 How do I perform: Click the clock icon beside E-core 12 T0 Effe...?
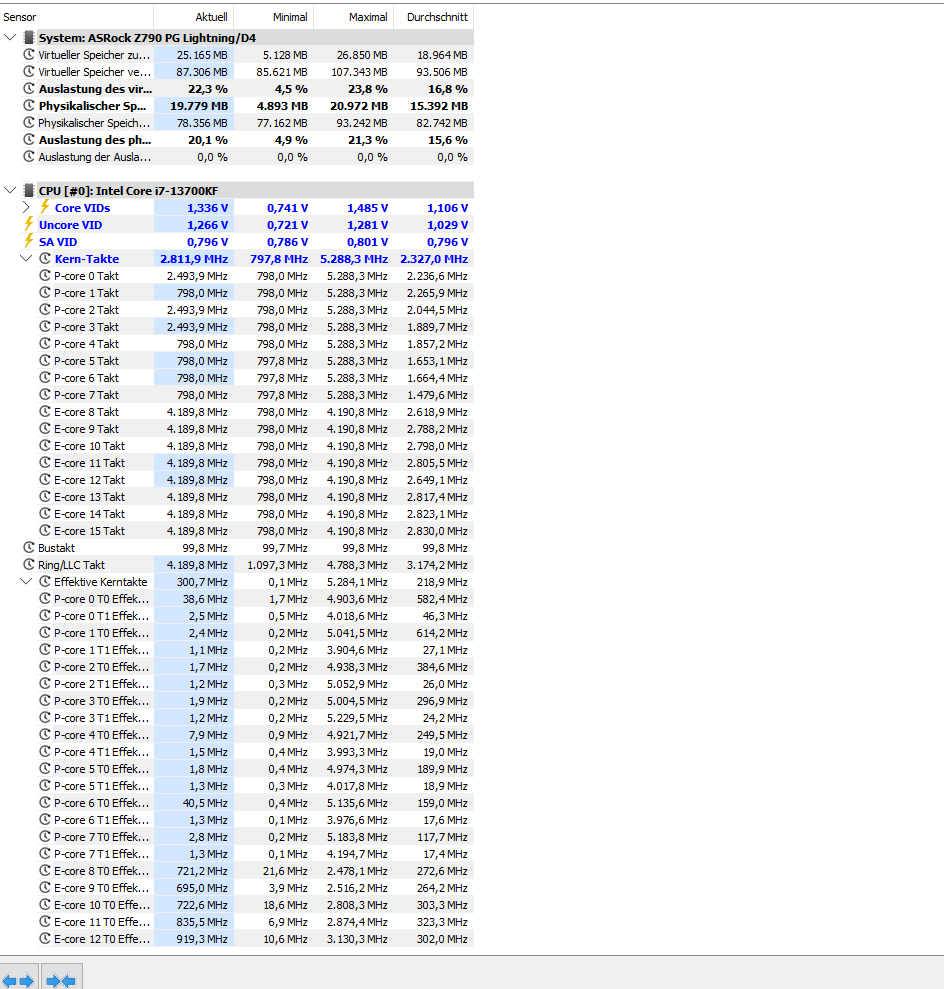45,939
